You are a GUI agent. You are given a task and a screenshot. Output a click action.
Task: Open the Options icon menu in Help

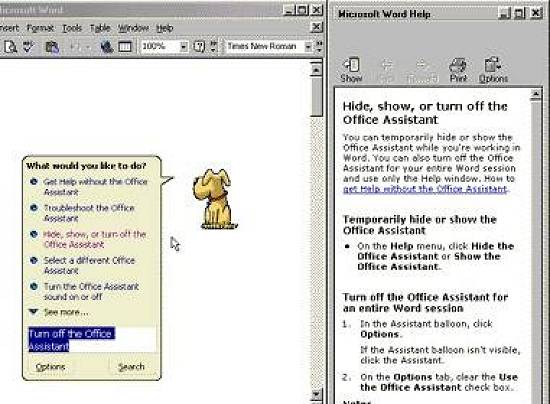point(493,70)
